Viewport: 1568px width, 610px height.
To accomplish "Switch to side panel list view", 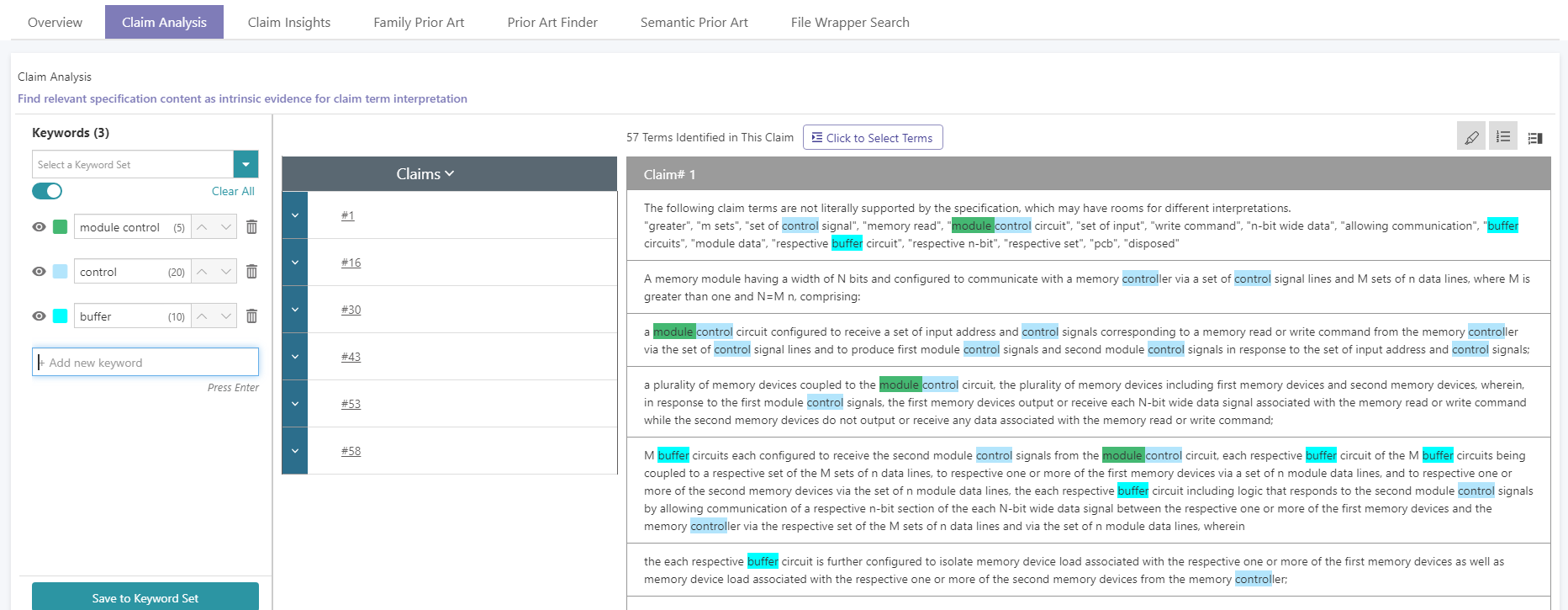I will (1535, 138).
